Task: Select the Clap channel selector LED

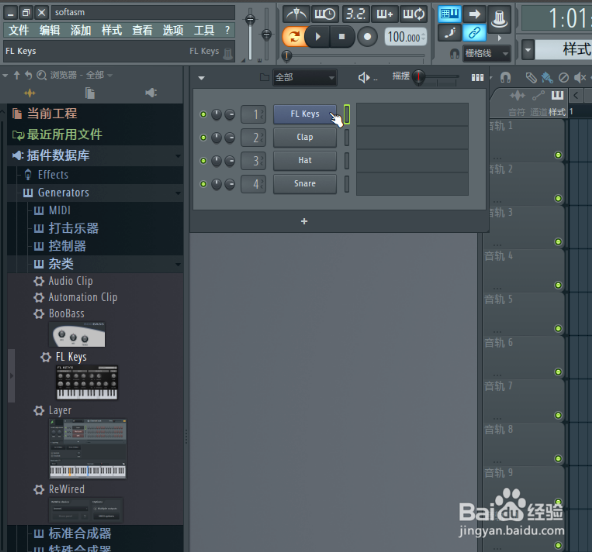Action: tap(347, 137)
